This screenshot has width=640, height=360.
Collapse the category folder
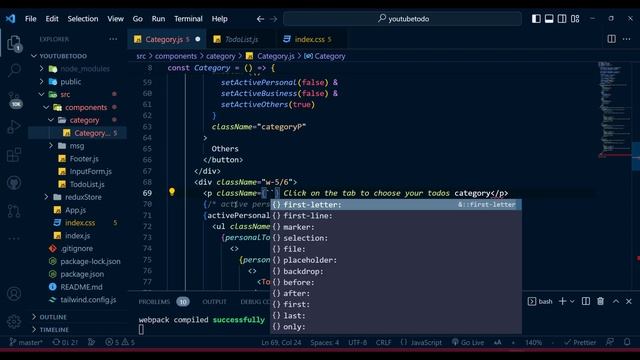pyautogui.click(x=84, y=120)
